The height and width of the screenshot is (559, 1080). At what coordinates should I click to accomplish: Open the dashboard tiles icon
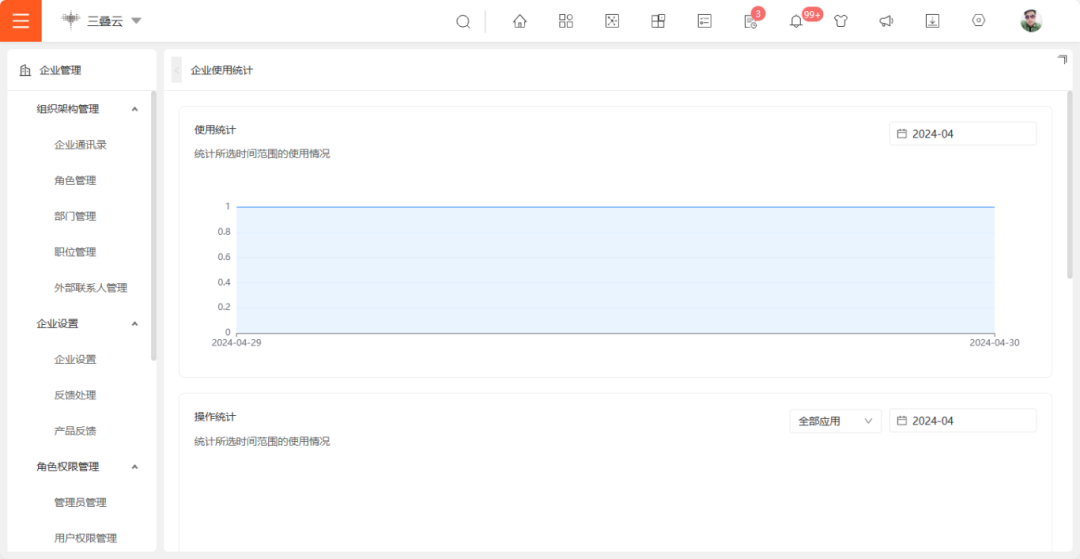click(658, 21)
